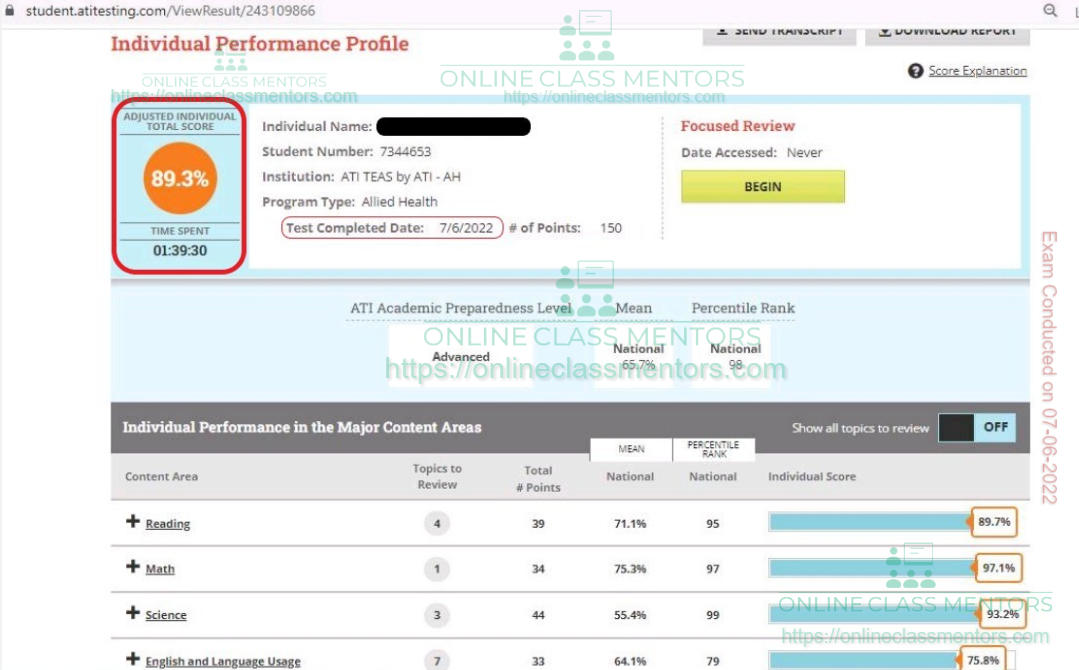Click the Science topics to review count badge
Image resolution: width=1079 pixels, height=670 pixels.
pos(437,615)
